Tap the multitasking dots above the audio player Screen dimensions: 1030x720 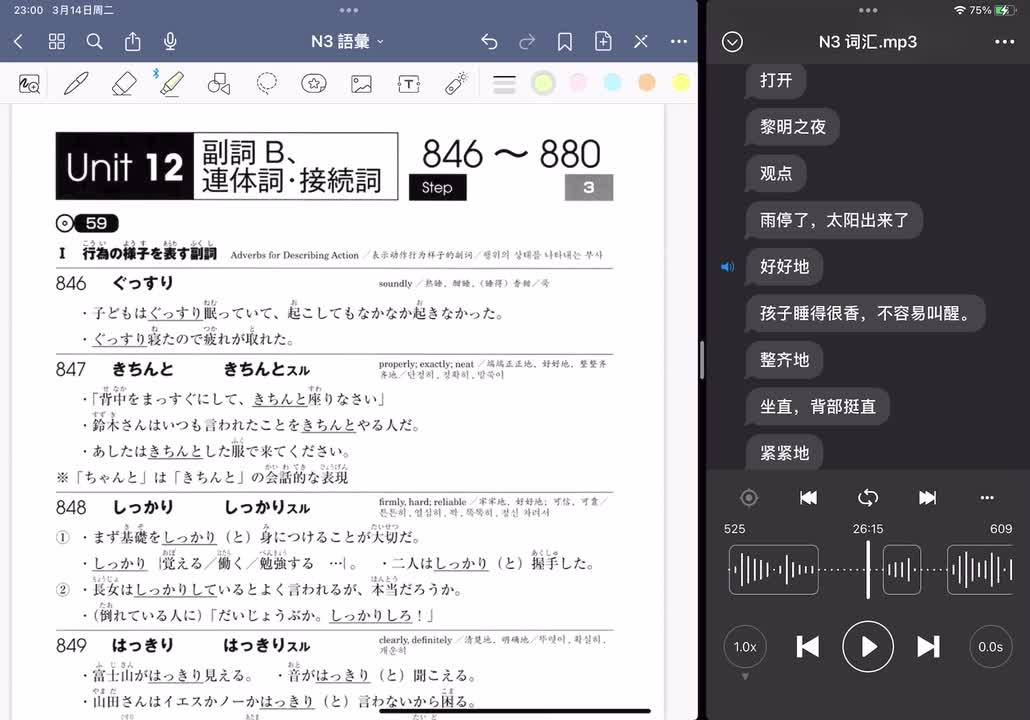(x=868, y=11)
